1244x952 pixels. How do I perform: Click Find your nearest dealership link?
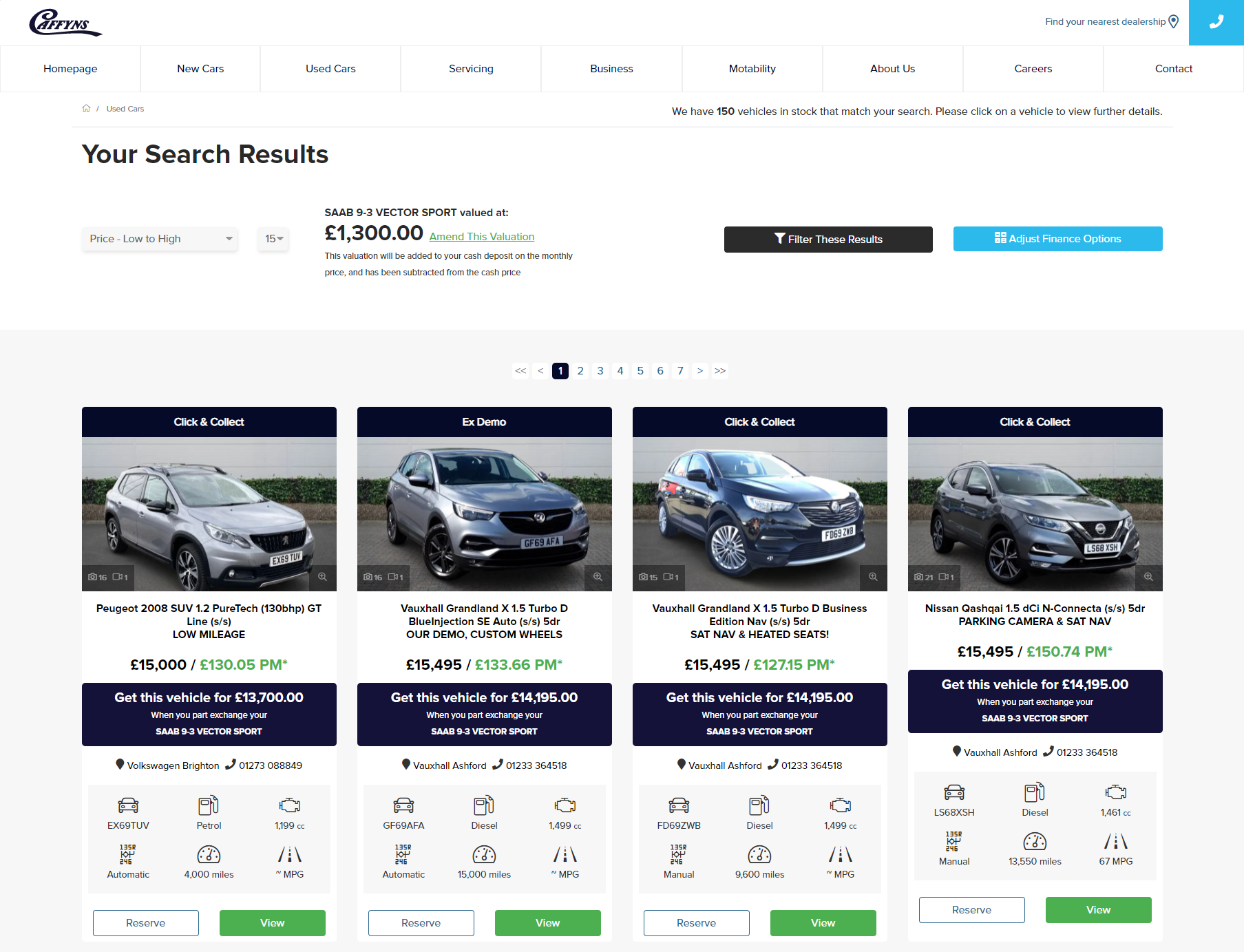(x=1105, y=22)
